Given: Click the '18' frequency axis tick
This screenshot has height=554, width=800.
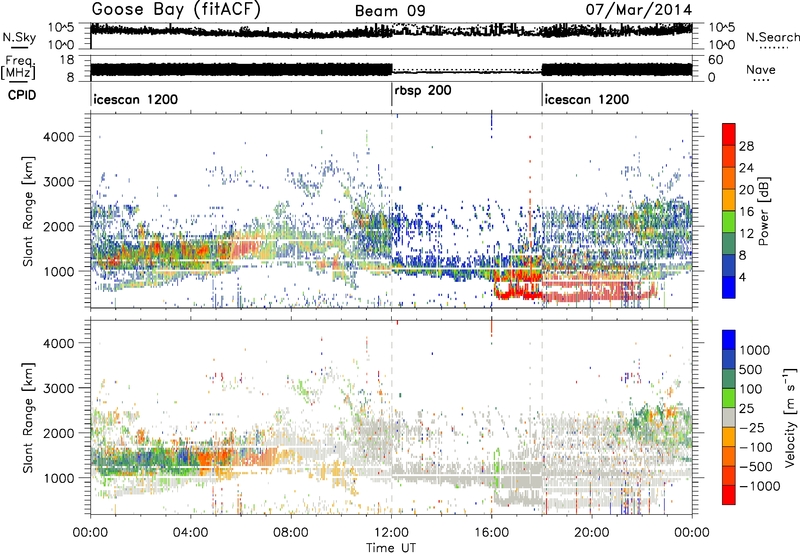Looking at the screenshot, I should [67, 60].
